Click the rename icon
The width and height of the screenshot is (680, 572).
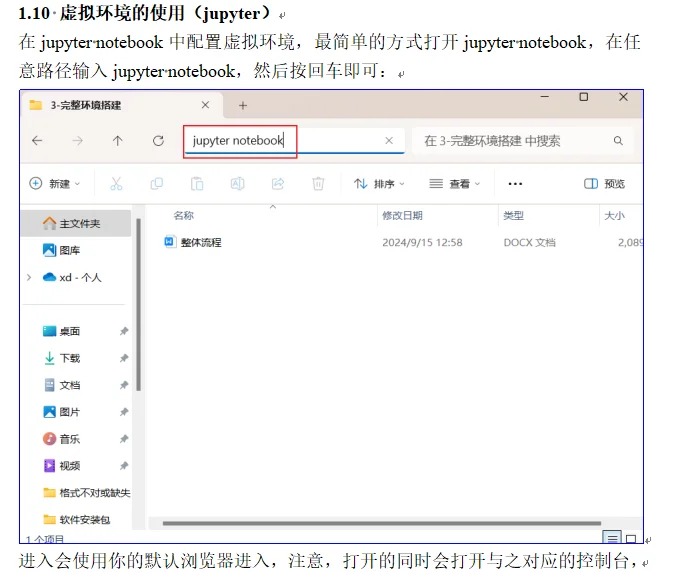(x=237, y=184)
